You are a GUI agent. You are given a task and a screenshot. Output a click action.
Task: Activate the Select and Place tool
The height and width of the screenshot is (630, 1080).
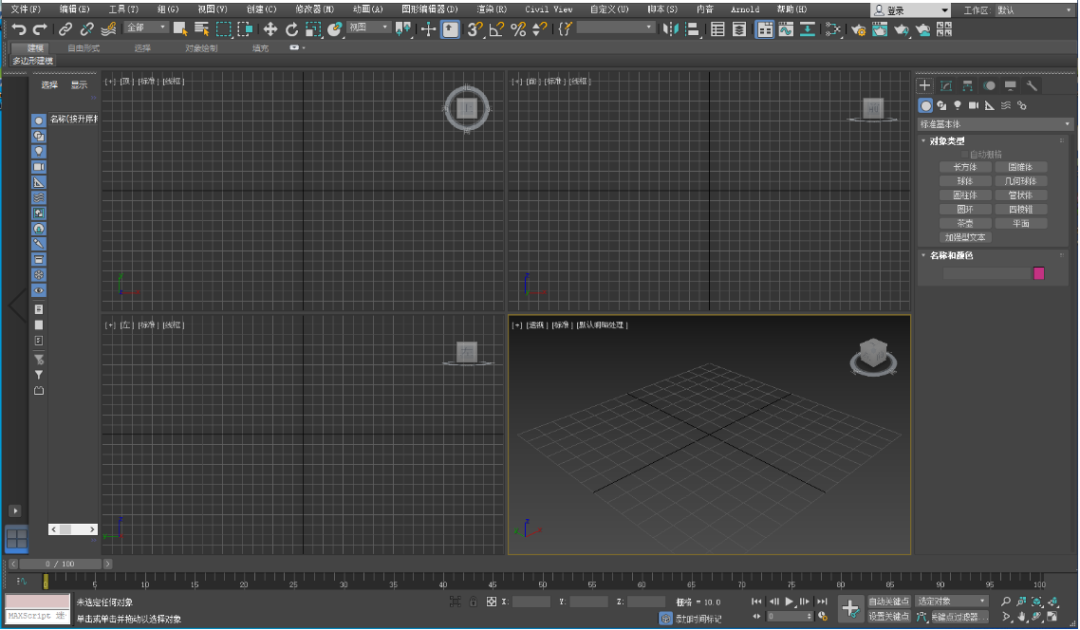click(335, 29)
